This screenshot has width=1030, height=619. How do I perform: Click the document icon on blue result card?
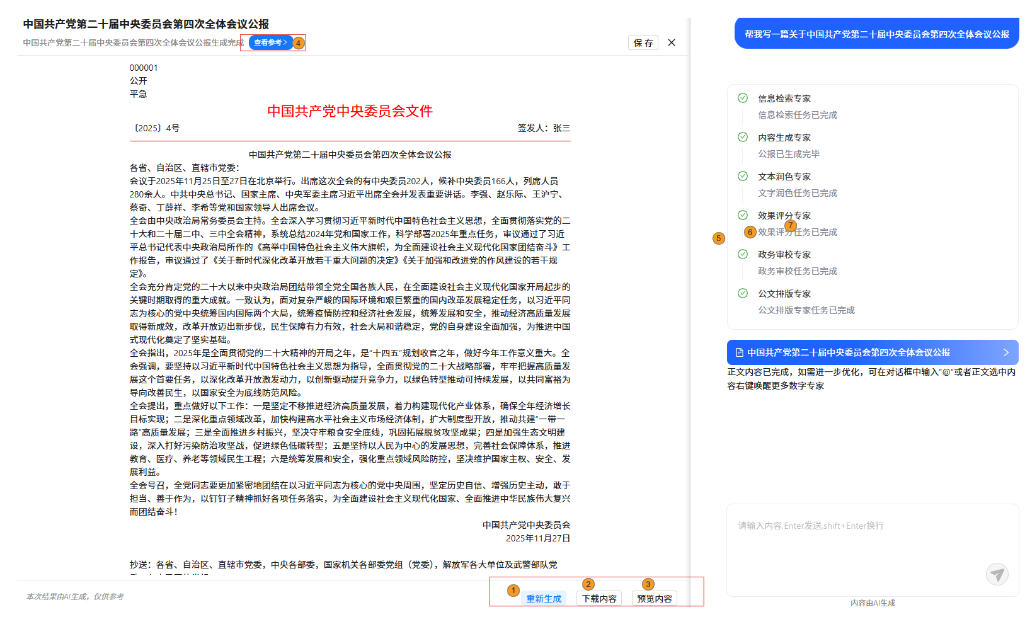point(739,353)
